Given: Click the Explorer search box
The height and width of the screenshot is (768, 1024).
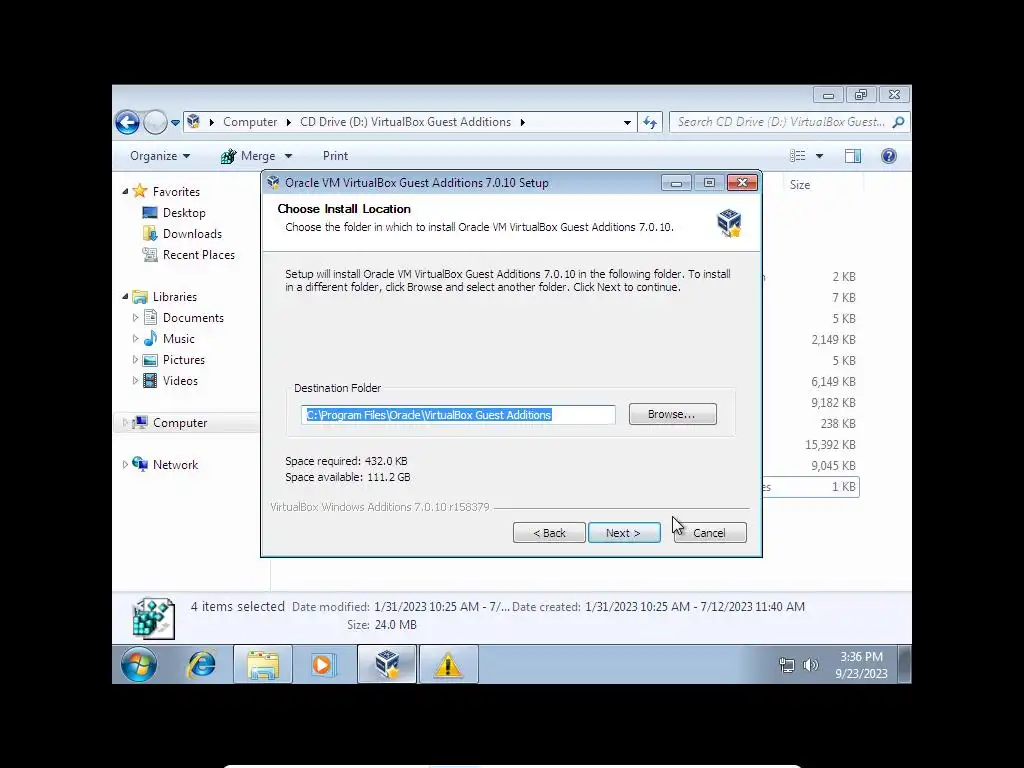Looking at the screenshot, I should [x=780, y=122].
